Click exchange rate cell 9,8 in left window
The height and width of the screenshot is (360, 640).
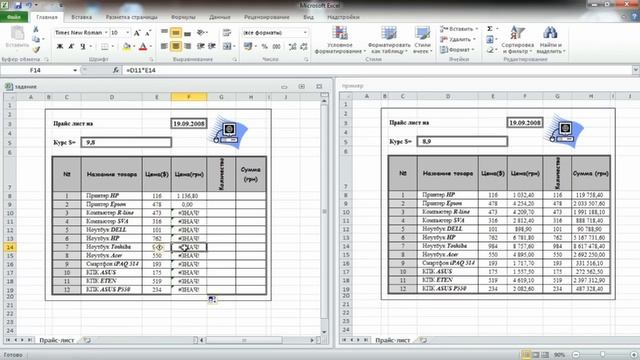pyautogui.click(x=126, y=142)
